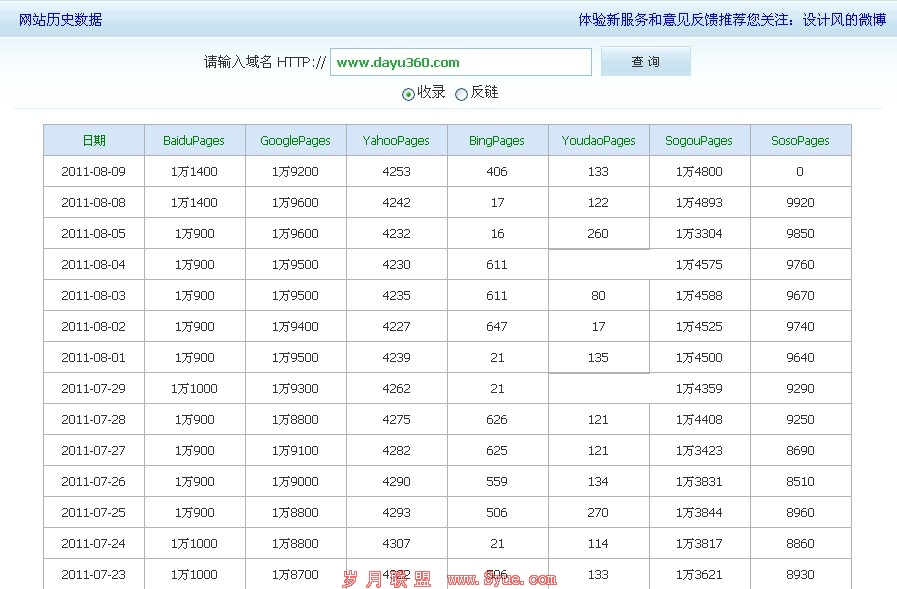Click the BaiduPages column header
The image size is (897, 589).
point(194,141)
